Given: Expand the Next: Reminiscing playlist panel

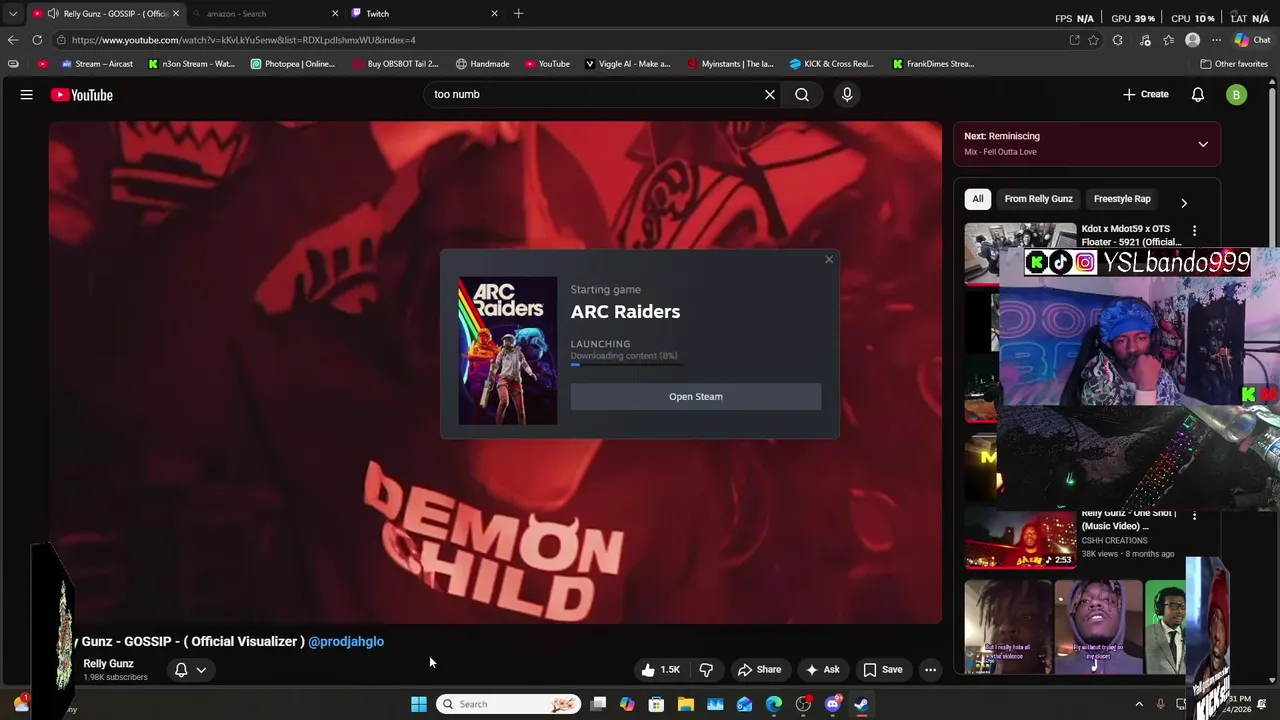Looking at the screenshot, I should 1203,144.
